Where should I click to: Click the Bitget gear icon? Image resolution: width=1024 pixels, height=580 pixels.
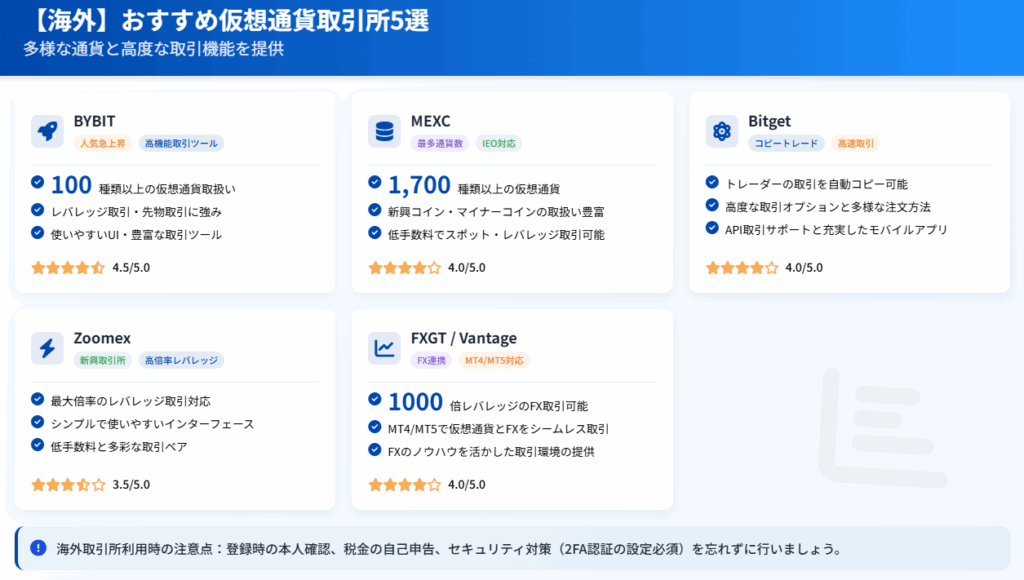pyautogui.click(x=723, y=131)
